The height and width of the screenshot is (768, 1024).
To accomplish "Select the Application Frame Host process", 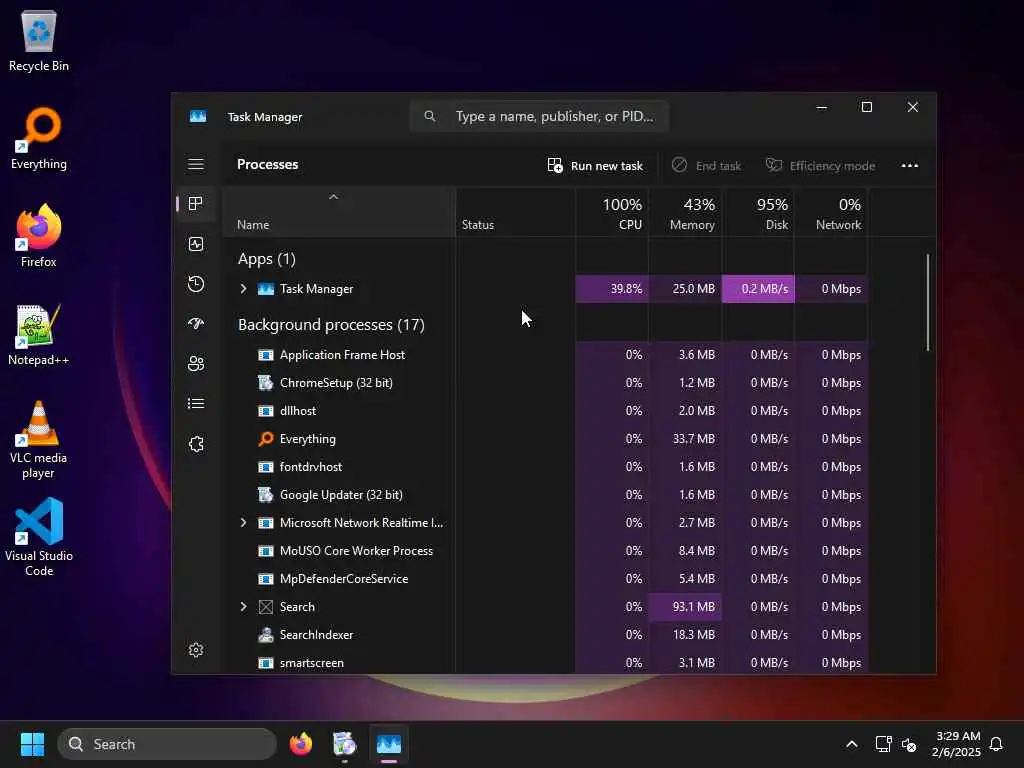I will click(x=545, y=355).
